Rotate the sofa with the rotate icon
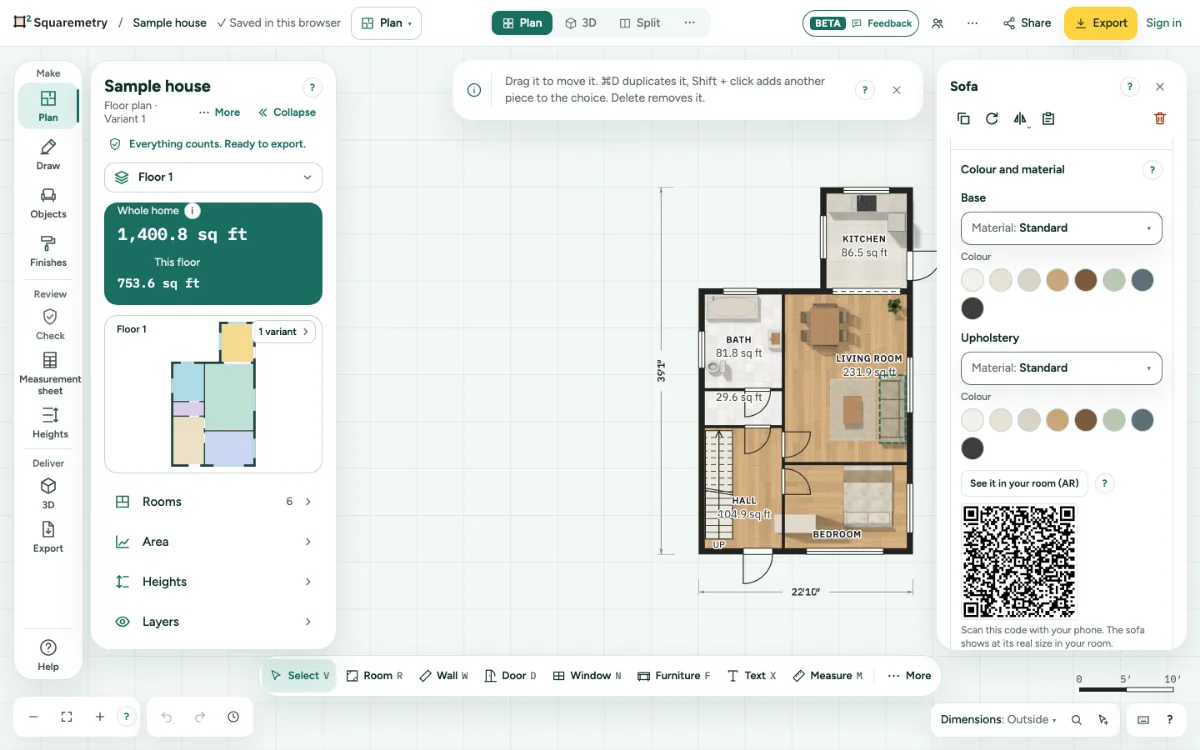The height and width of the screenshot is (750, 1200). [991, 118]
